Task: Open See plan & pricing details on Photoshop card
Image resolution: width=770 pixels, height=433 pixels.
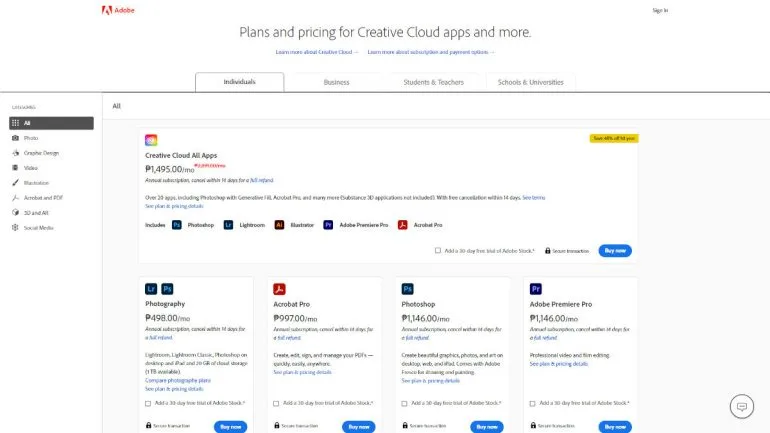Action: pos(430,380)
